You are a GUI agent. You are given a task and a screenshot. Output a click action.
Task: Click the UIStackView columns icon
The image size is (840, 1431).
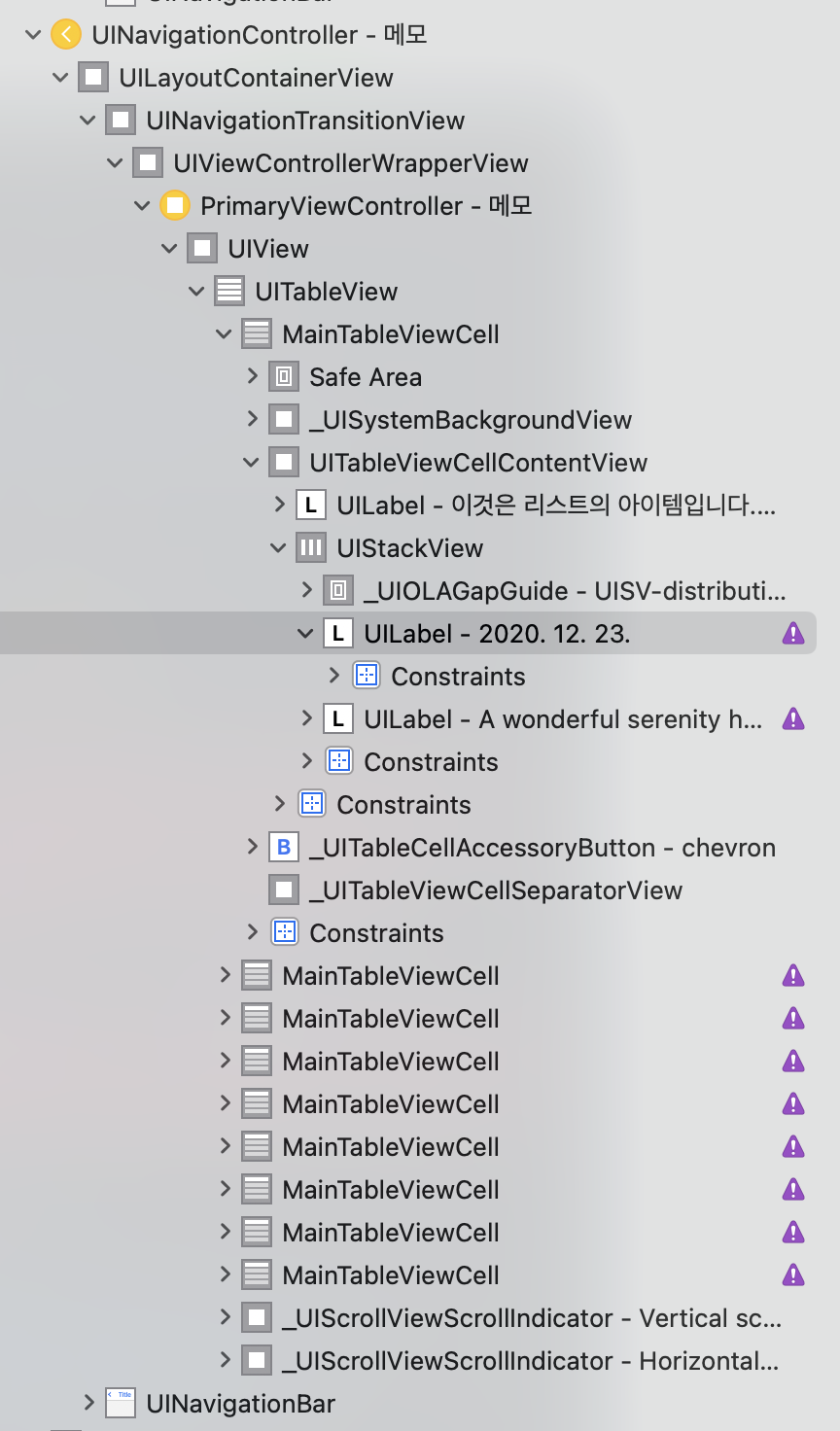click(311, 548)
